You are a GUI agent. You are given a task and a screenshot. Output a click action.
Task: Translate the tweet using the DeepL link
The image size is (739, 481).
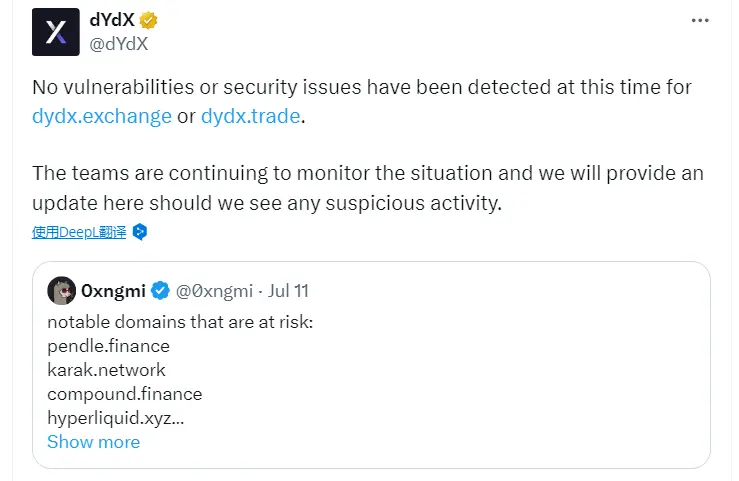79,232
